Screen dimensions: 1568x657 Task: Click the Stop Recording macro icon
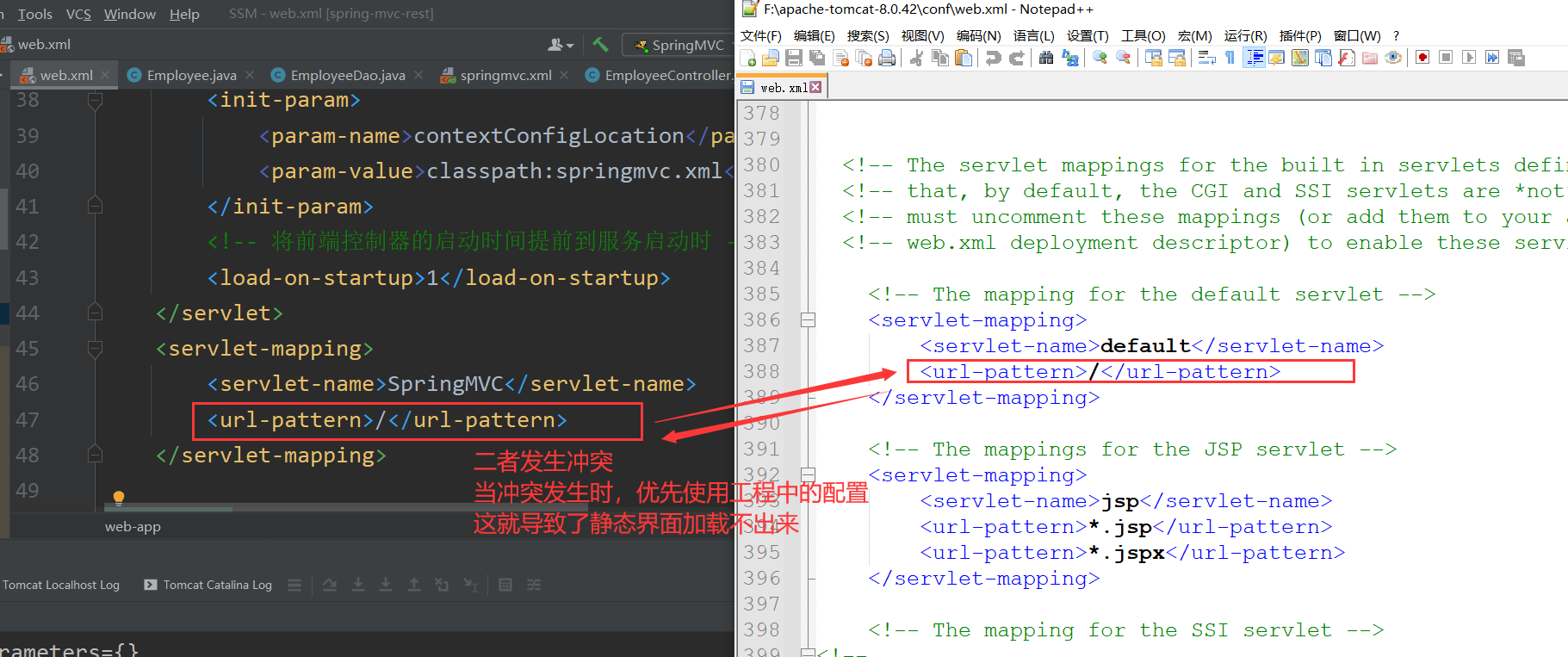click(x=1446, y=58)
